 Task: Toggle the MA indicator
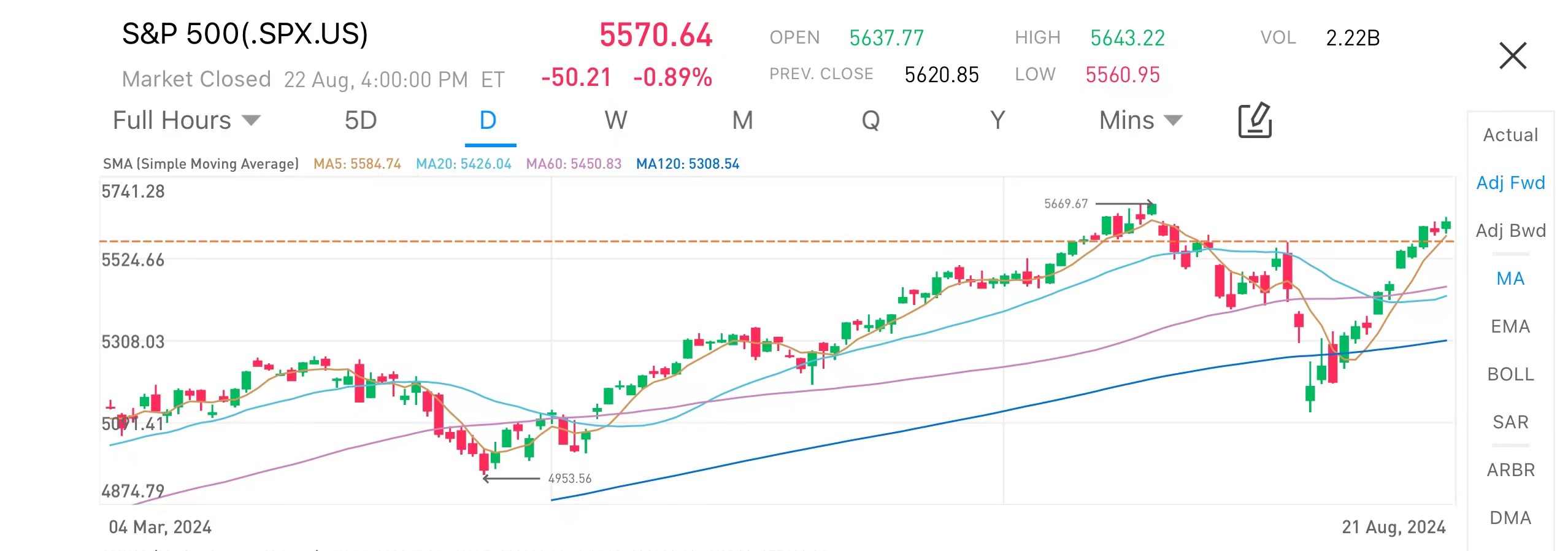pyautogui.click(x=1510, y=279)
